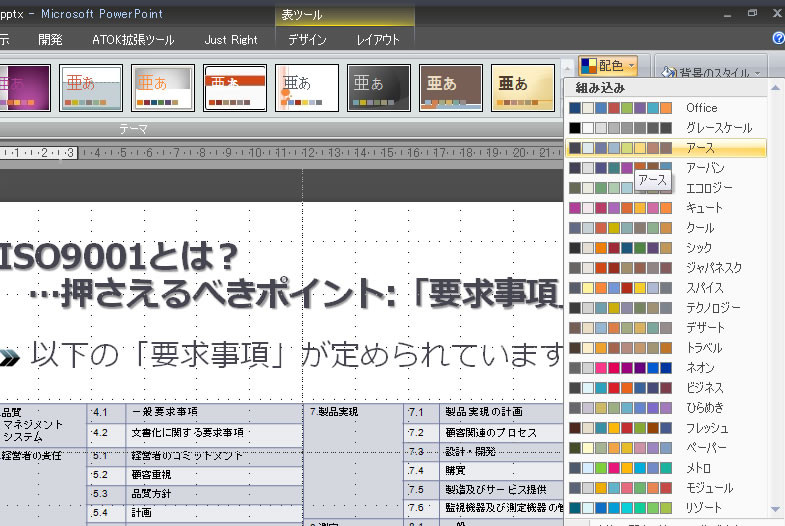This screenshot has width=785, height=526.
Task: Apply the モジュール color scheme
Action: coord(666,488)
